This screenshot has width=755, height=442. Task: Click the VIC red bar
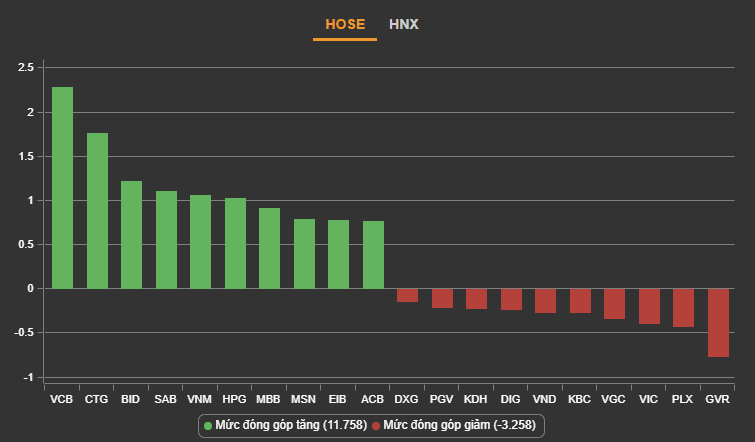[649, 306]
